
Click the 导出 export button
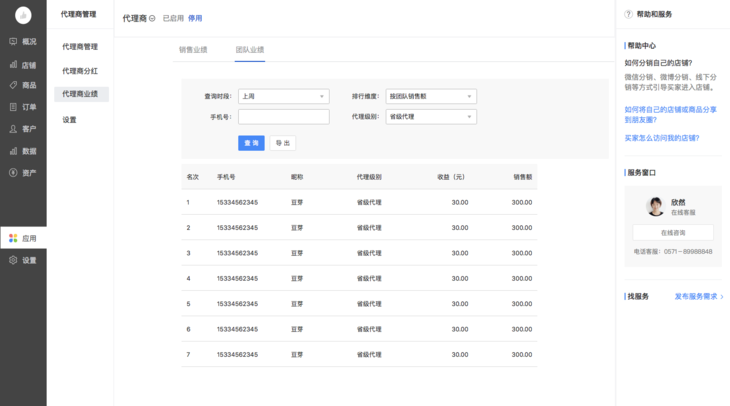282,143
